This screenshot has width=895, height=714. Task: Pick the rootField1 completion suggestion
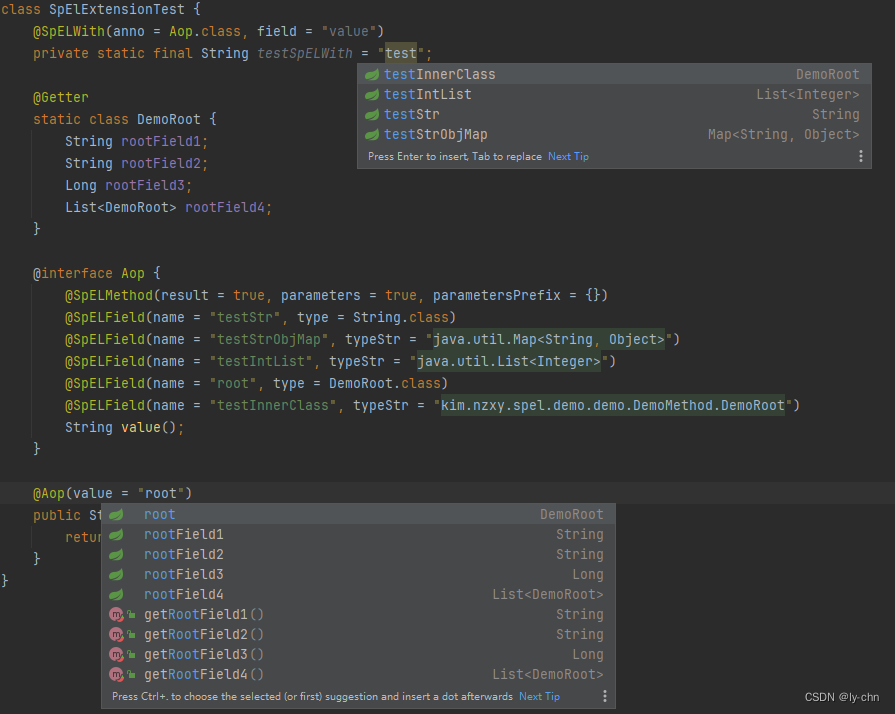pyautogui.click(x=358, y=534)
